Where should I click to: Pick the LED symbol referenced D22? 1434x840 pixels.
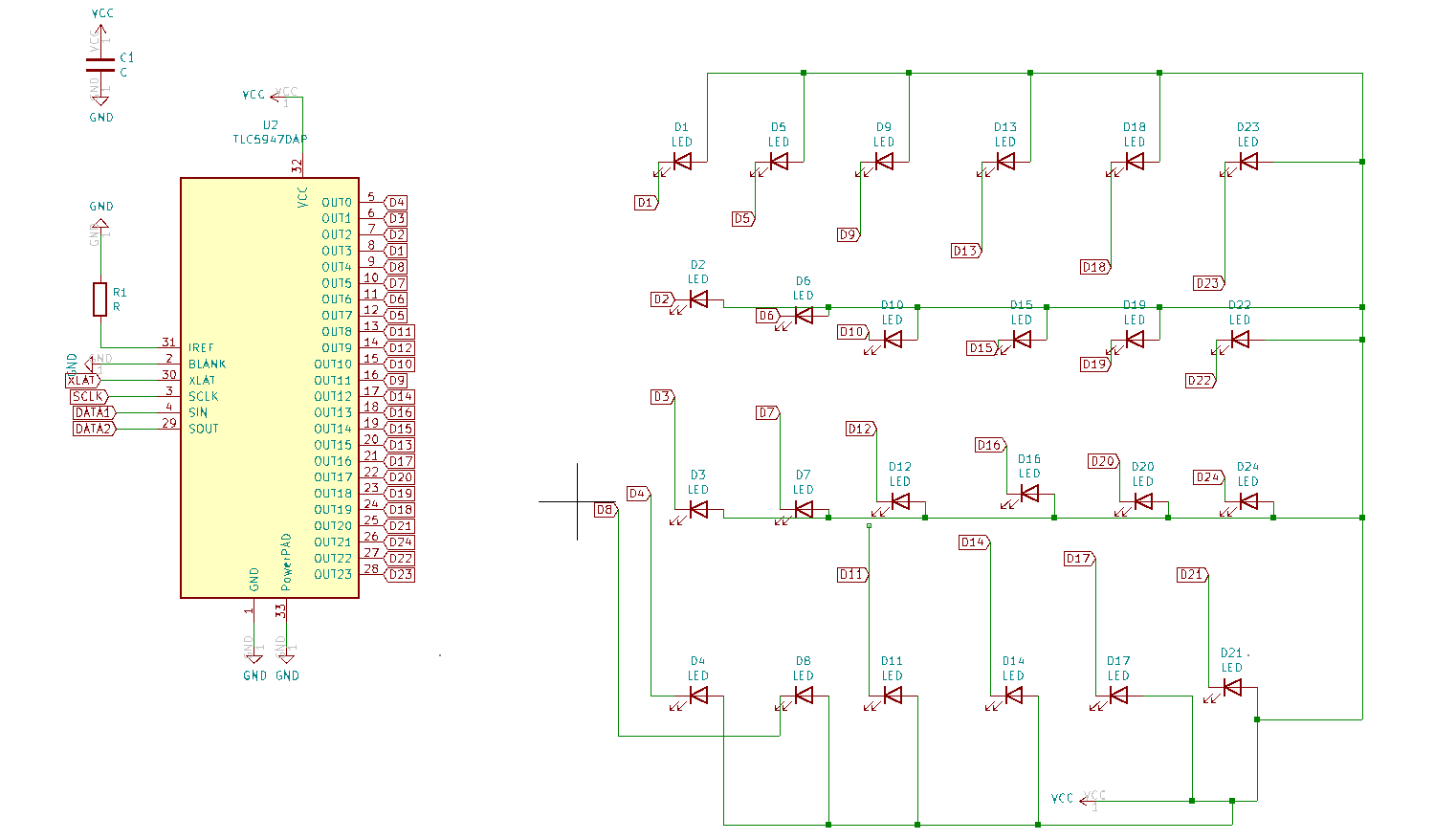point(1239,340)
